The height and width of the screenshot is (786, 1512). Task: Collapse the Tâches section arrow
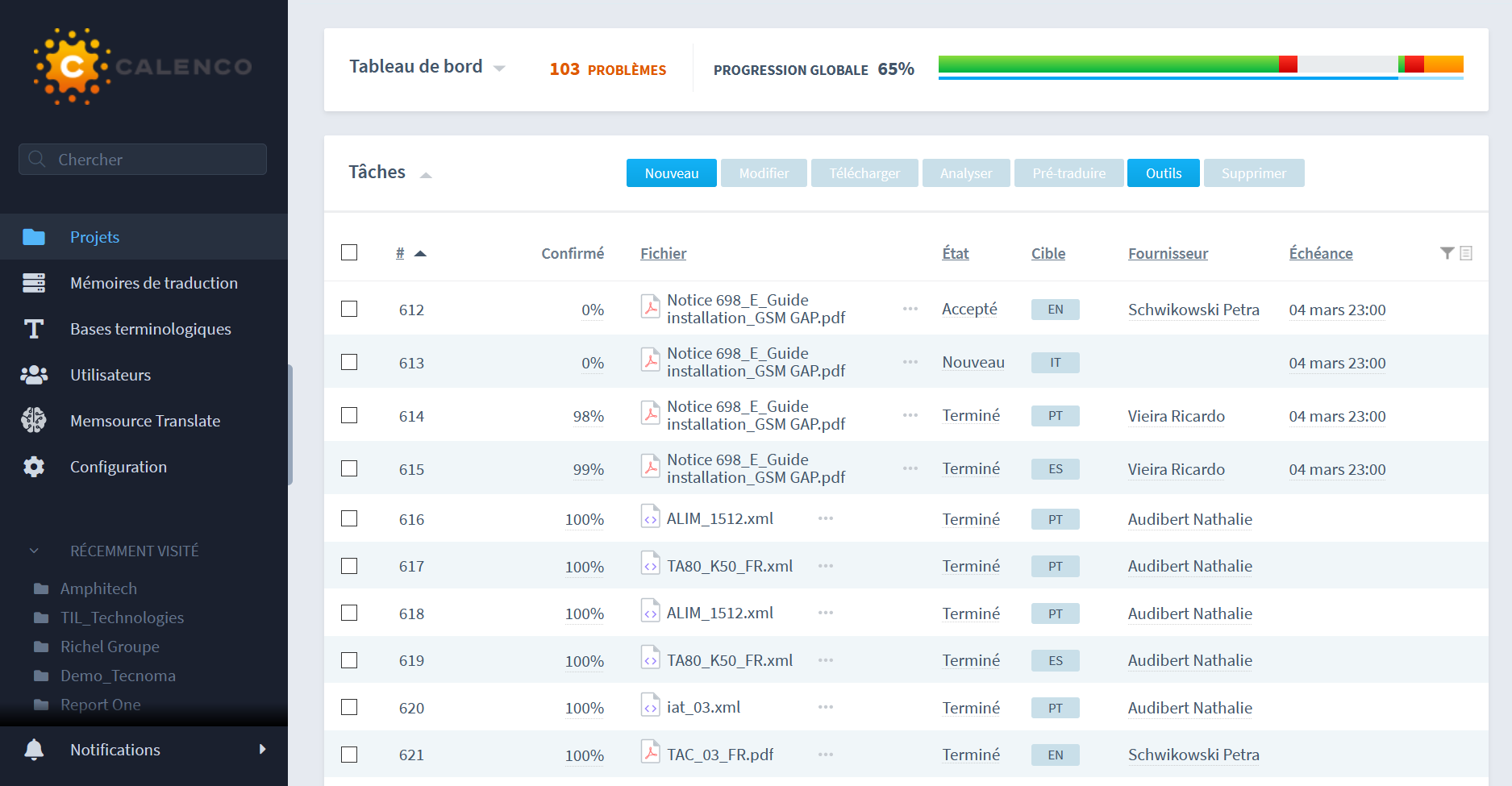[x=426, y=175]
